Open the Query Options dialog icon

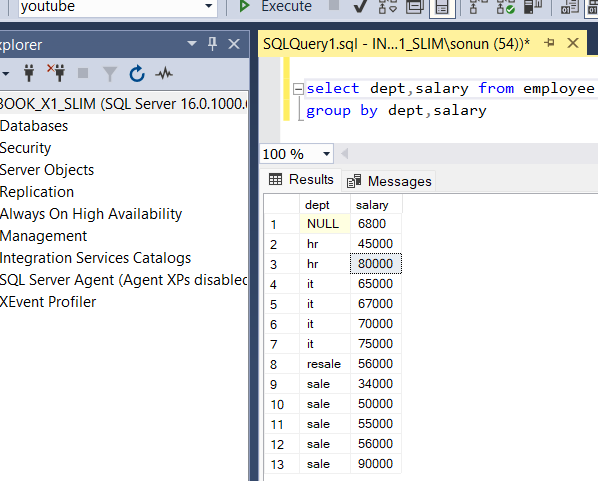(x=415, y=6)
